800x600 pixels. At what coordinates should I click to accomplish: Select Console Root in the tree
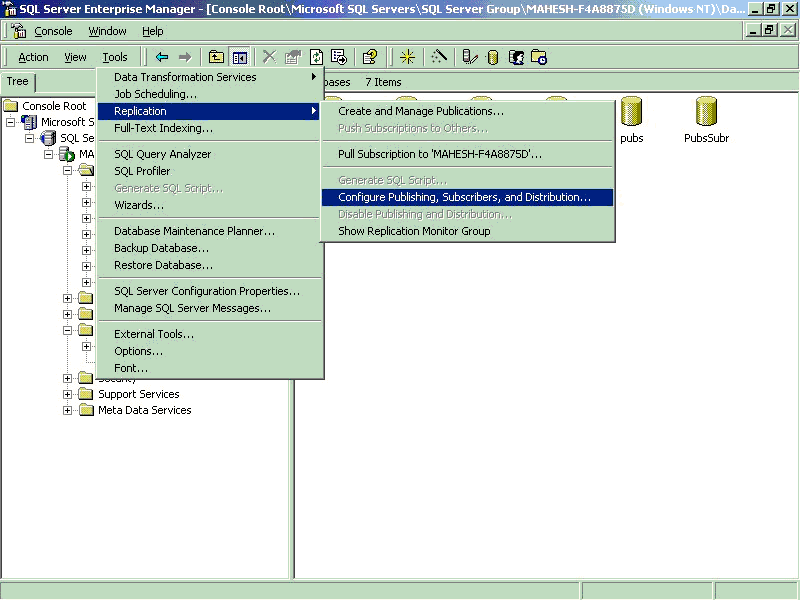point(54,106)
